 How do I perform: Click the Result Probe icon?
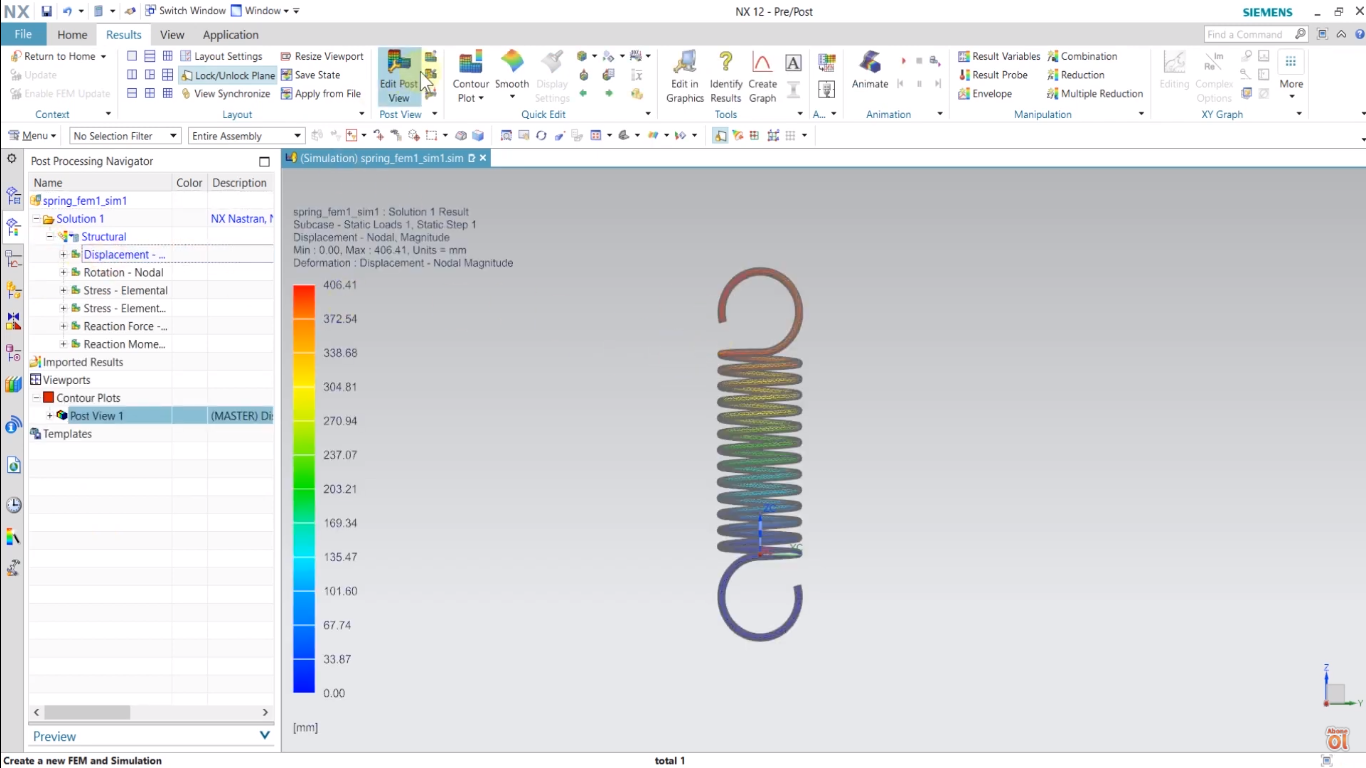coord(992,74)
